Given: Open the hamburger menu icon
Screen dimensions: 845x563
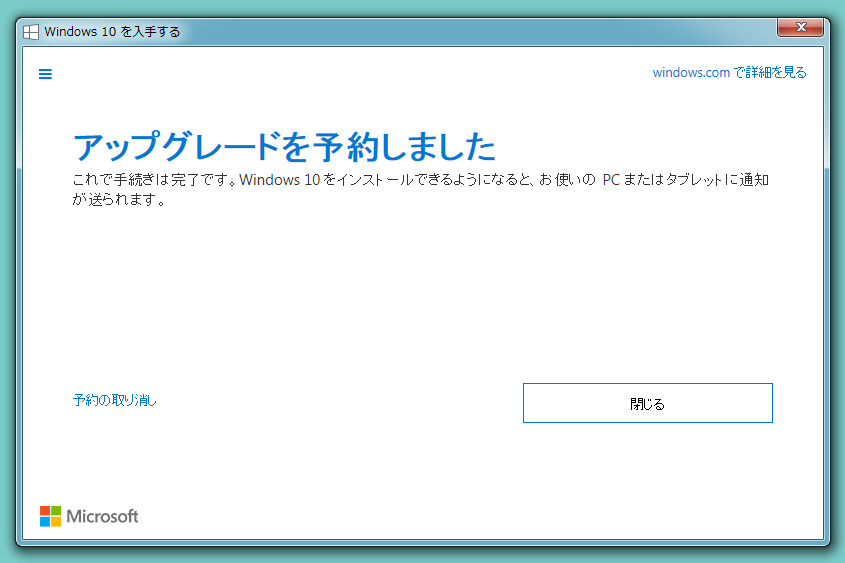Looking at the screenshot, I should (x=45, y=74).
